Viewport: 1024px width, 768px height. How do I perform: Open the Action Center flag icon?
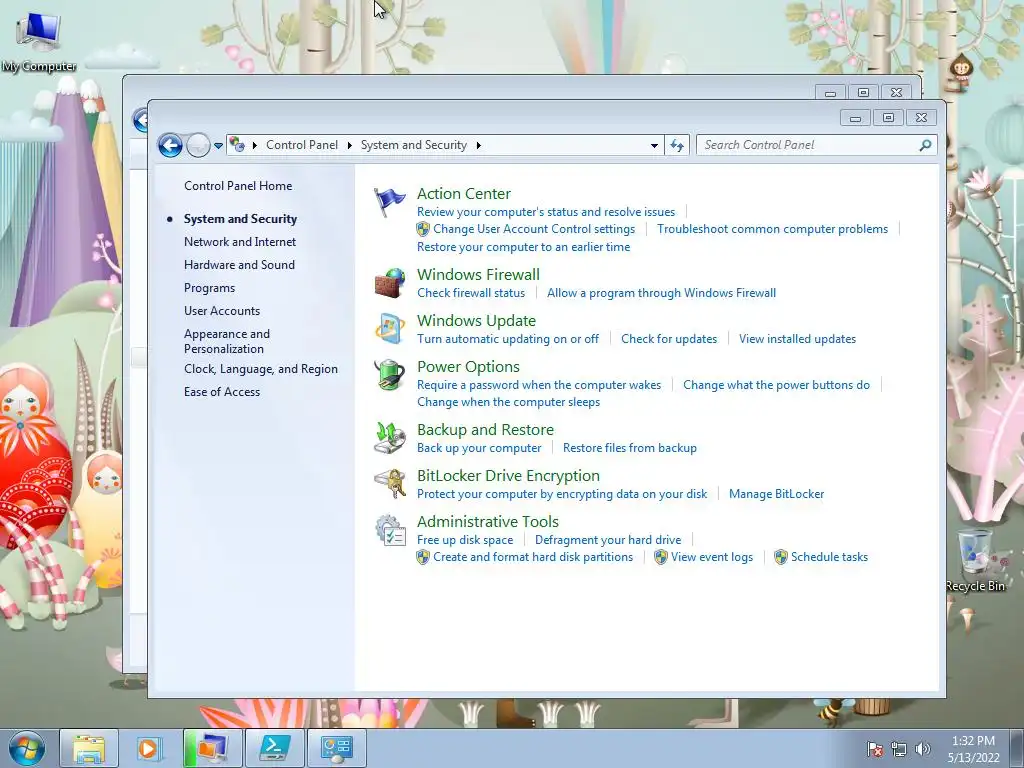(389, 202)
